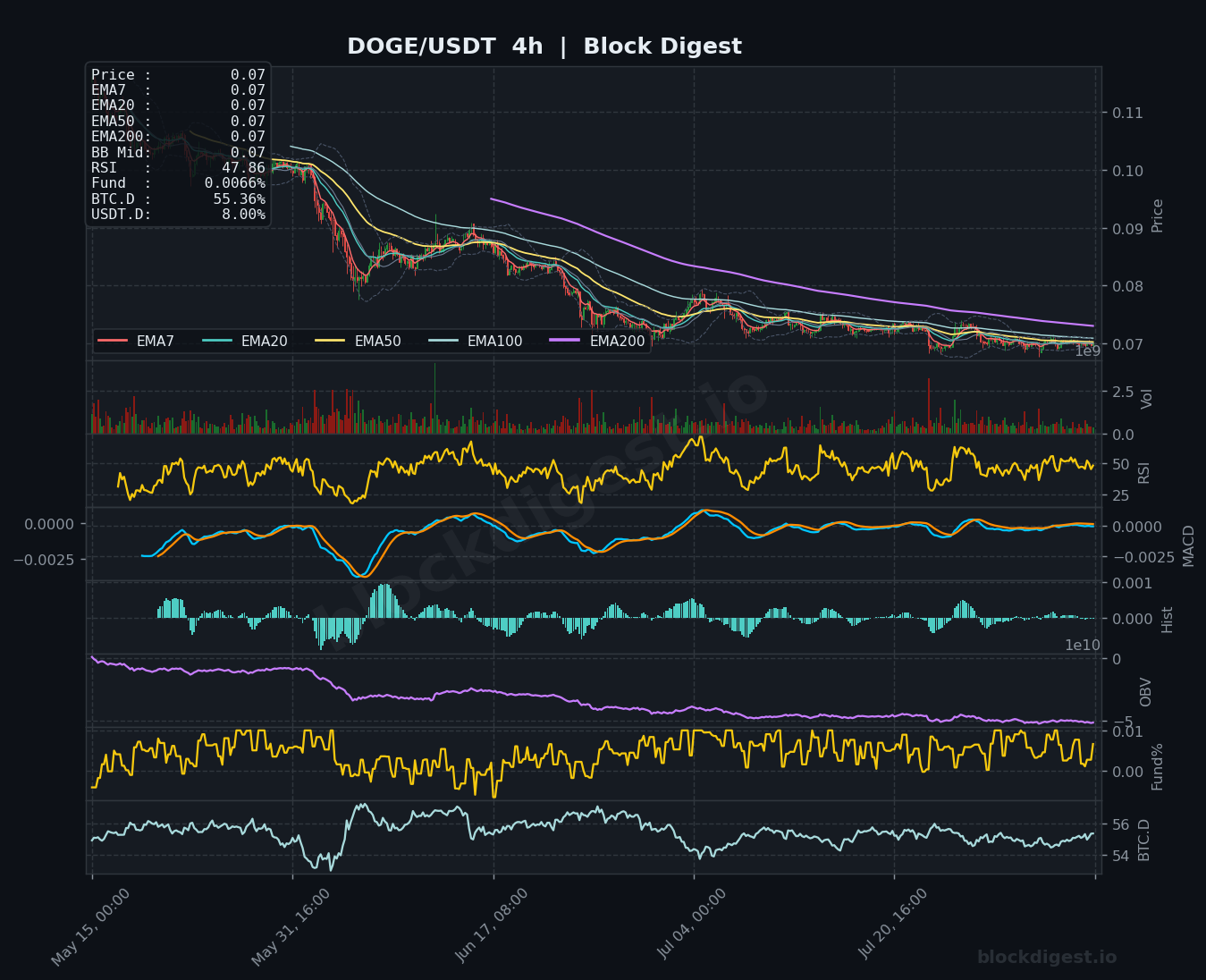
Task: Select the EMA100 legend entry
Action: (476, 341)
